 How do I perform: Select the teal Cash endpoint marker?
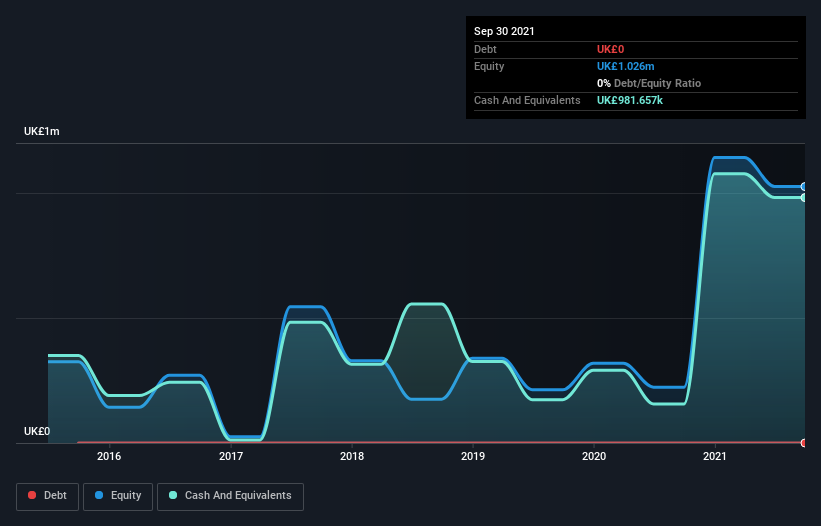point(804,197)
